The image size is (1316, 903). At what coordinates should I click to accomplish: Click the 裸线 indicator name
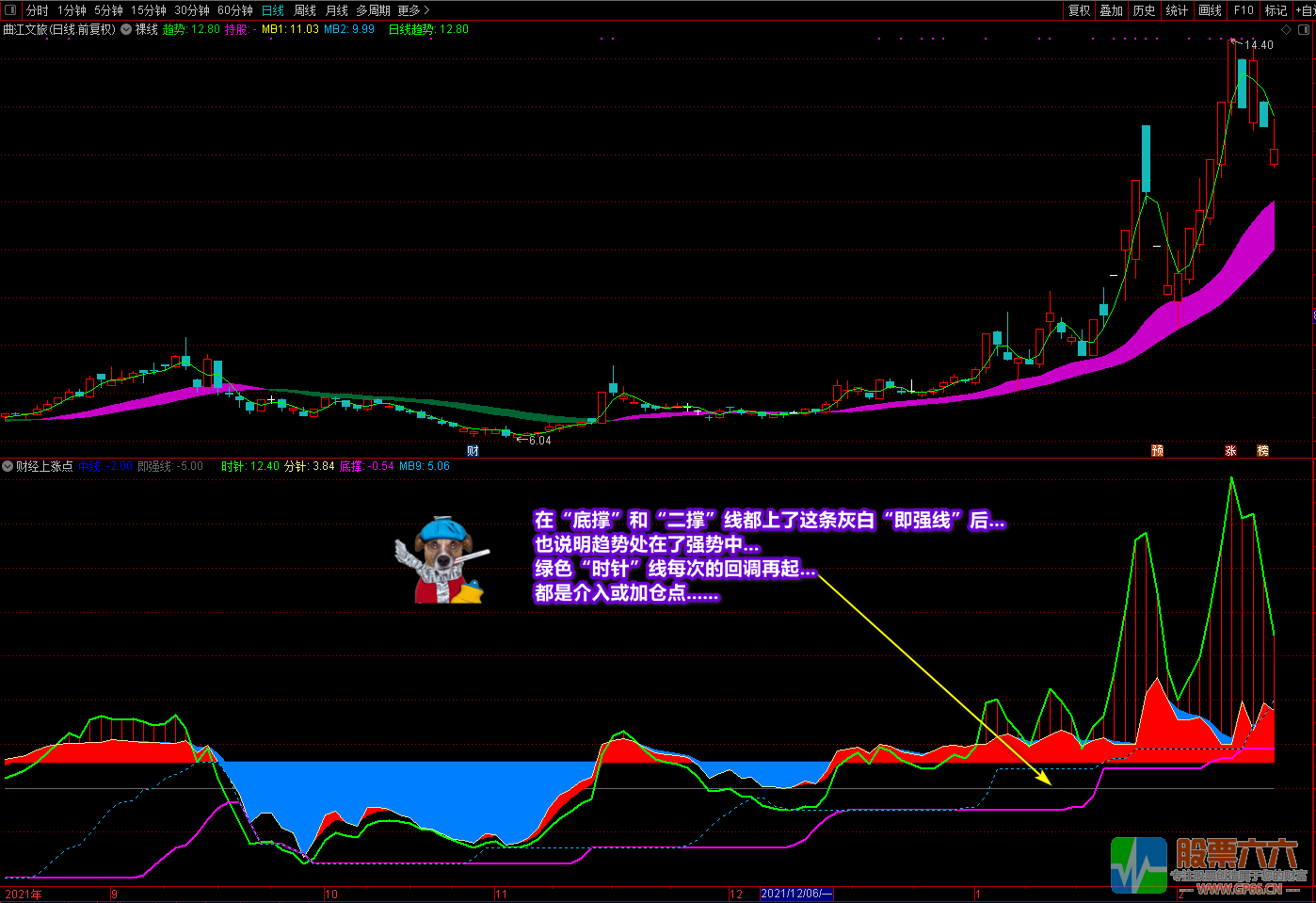tap(146, 29)
